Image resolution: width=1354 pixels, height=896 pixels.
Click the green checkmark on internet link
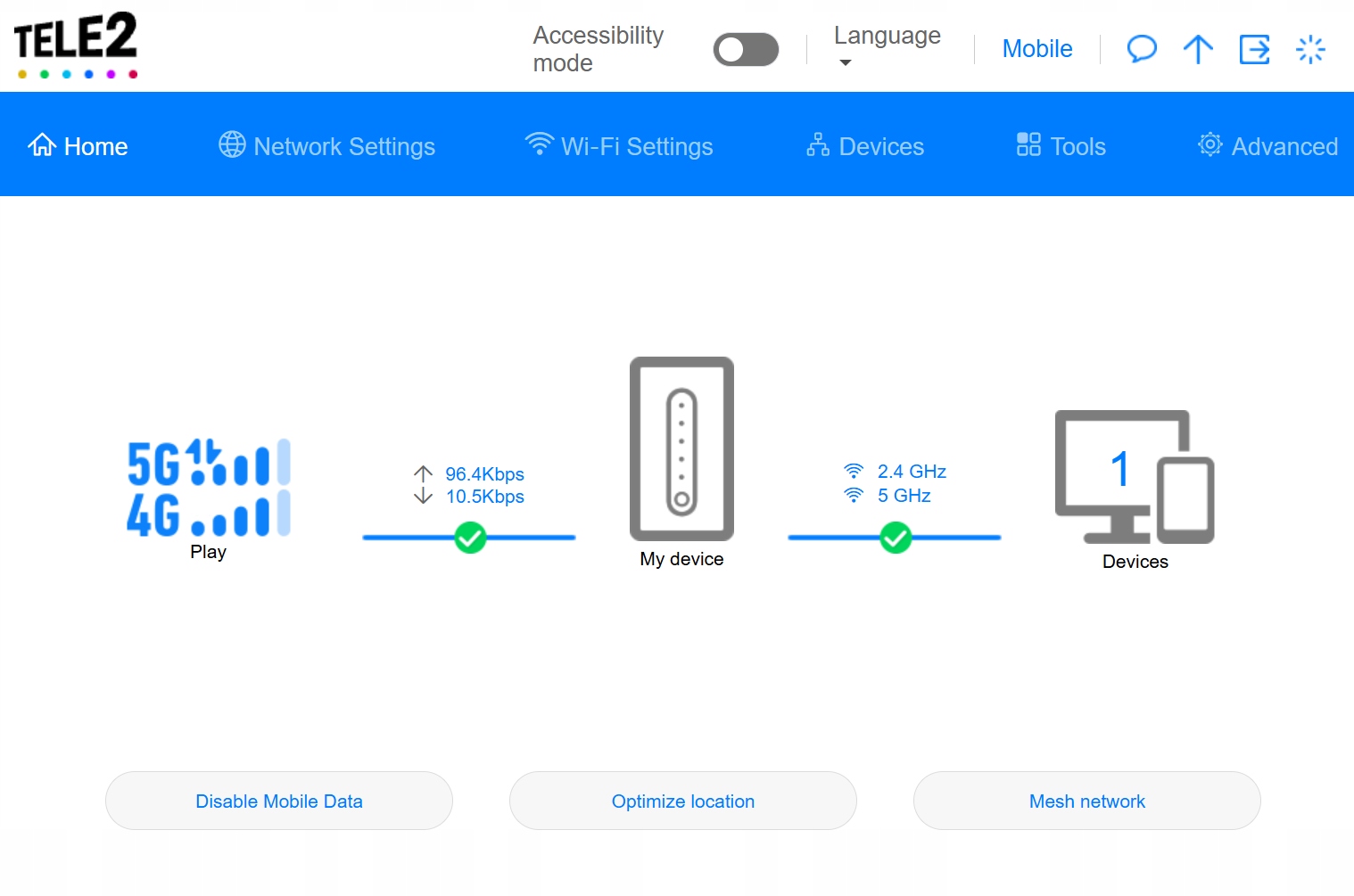[470, 538]
